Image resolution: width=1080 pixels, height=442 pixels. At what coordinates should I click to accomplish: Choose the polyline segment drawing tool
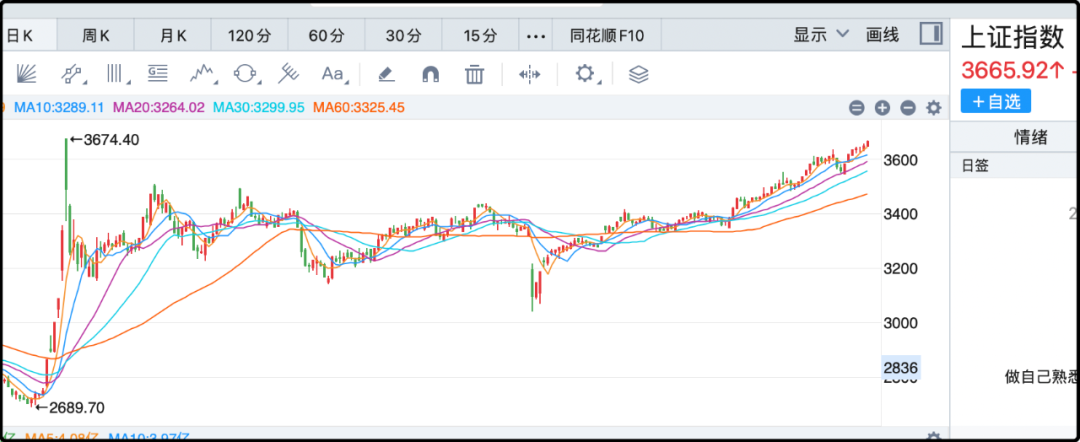73,74
